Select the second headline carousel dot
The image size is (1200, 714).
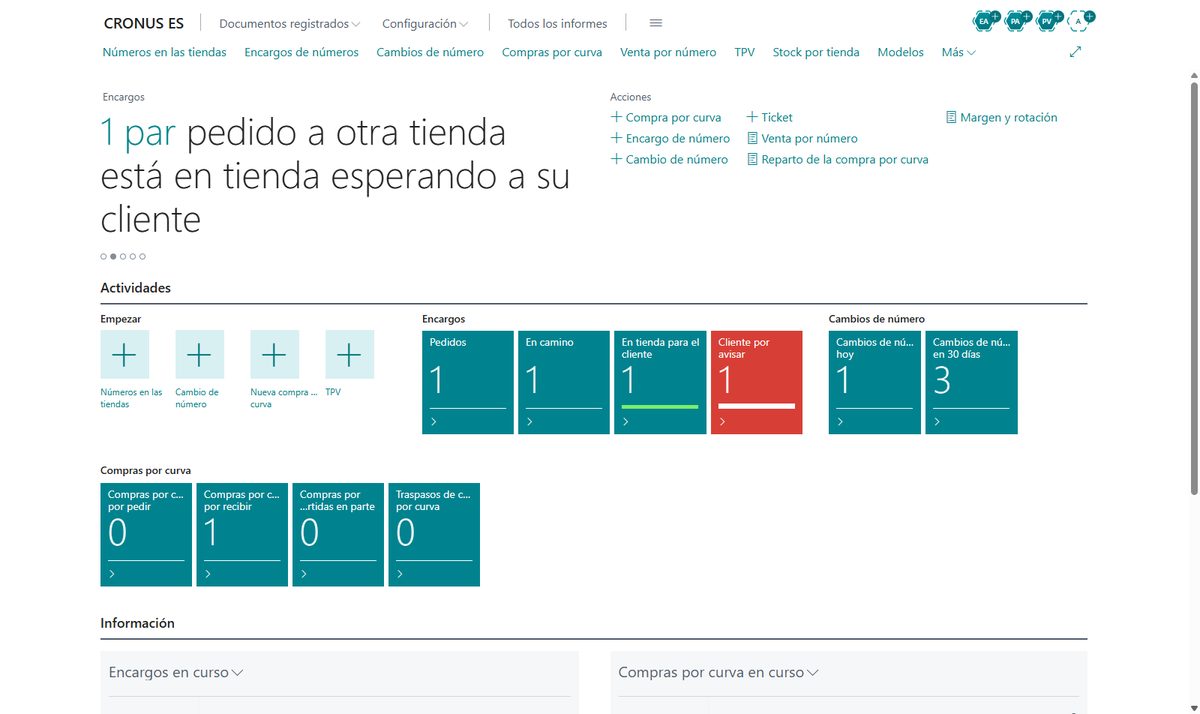[x=113, y=257]
